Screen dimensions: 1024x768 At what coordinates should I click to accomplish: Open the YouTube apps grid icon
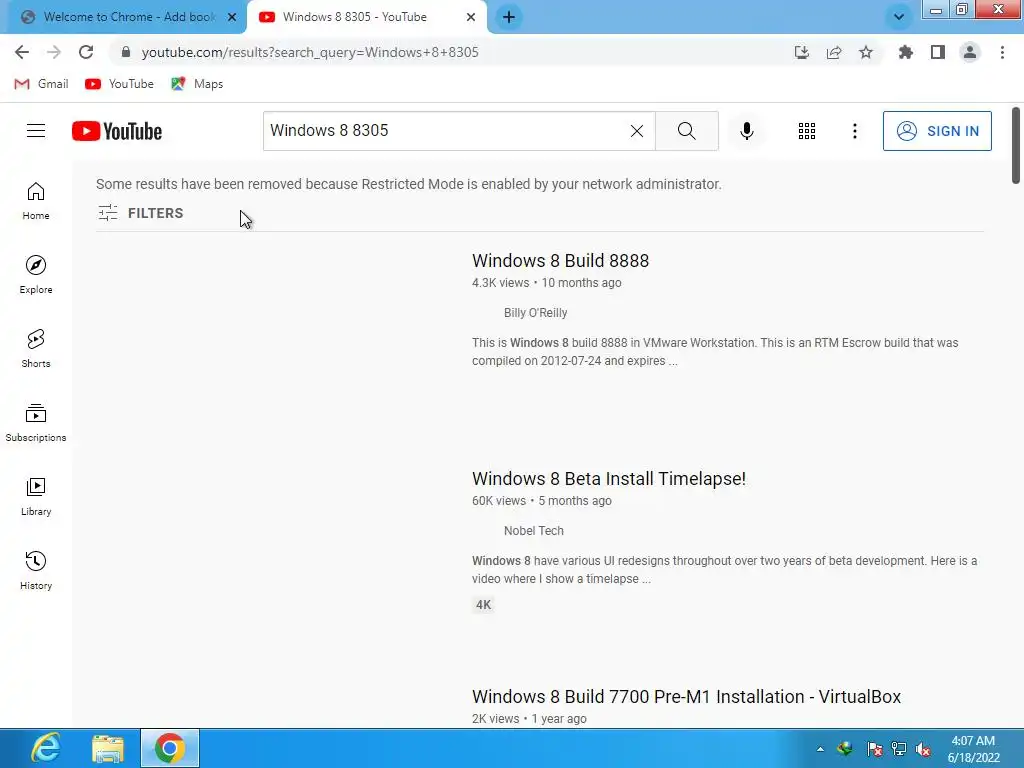(807, 131)
